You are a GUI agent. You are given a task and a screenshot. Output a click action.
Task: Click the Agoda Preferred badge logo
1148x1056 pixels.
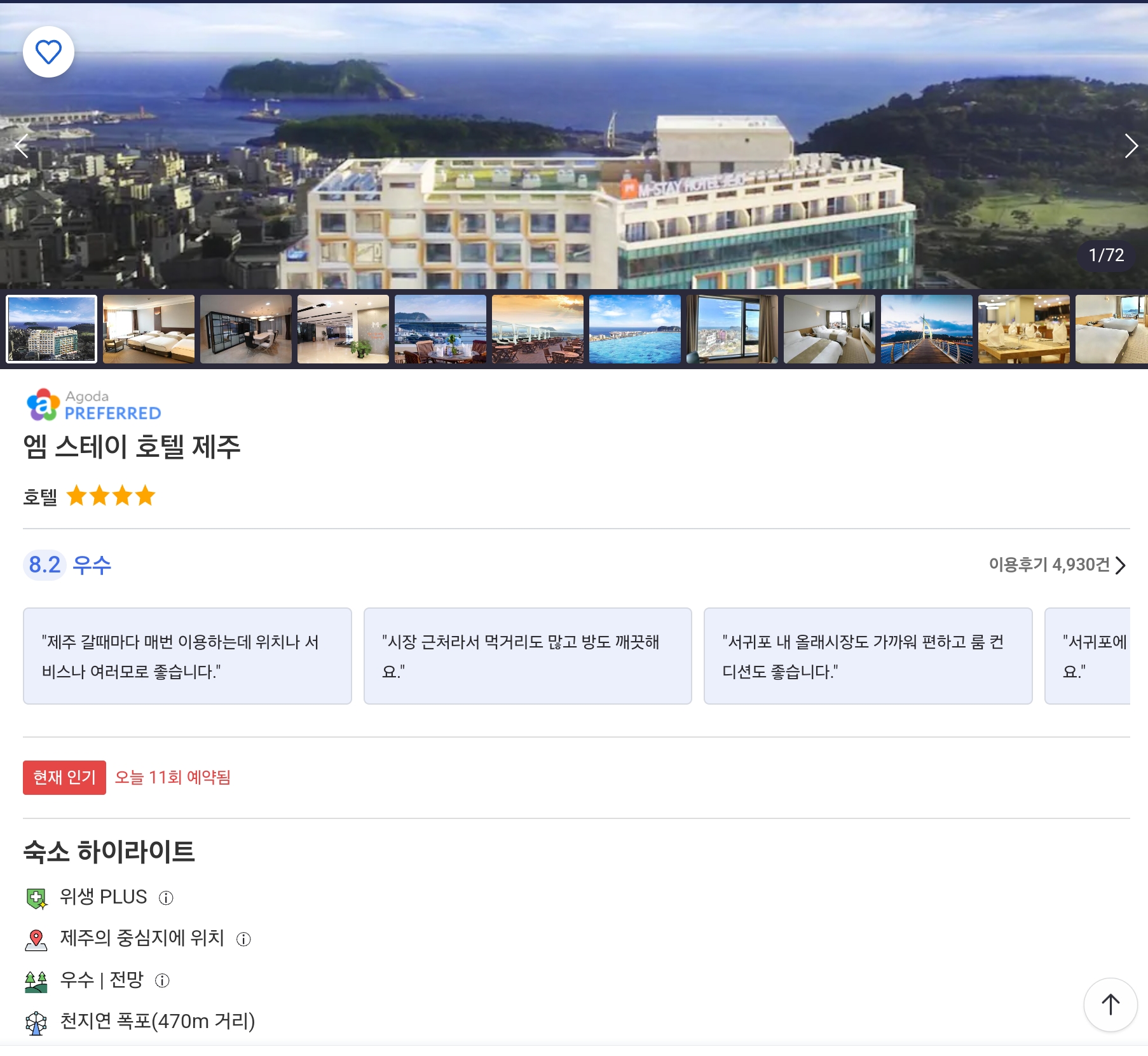pyautogui.click(x=93, y=405)
